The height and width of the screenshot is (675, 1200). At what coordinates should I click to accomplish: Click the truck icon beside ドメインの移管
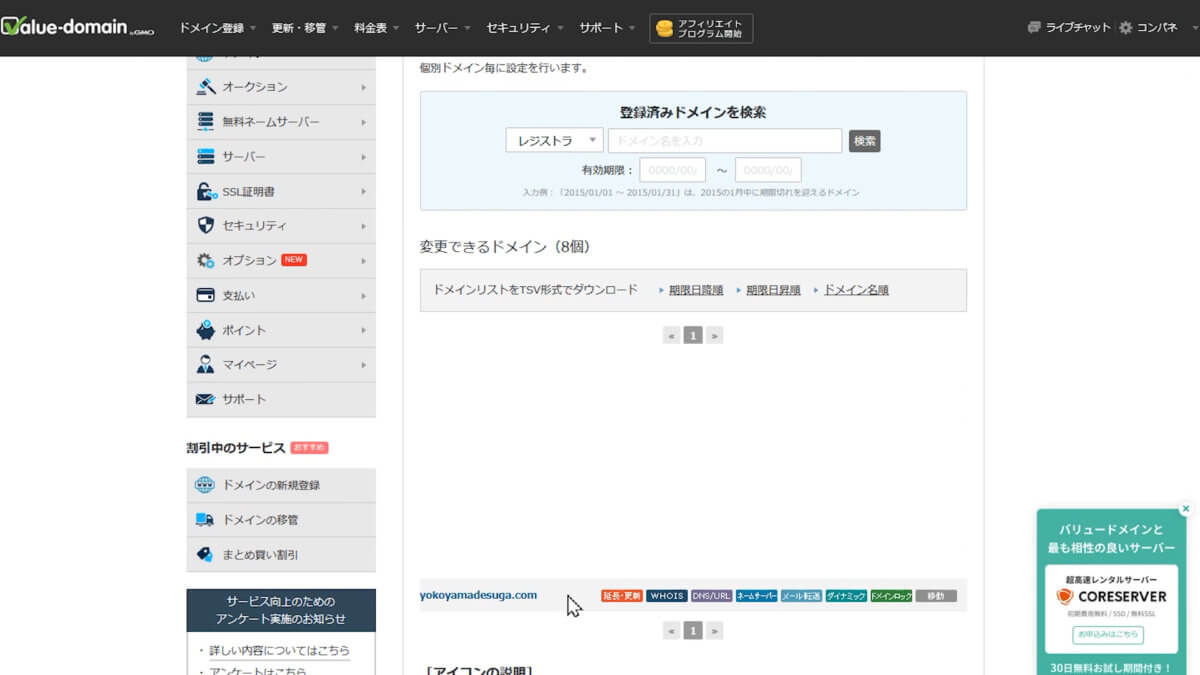click(205, 520)
